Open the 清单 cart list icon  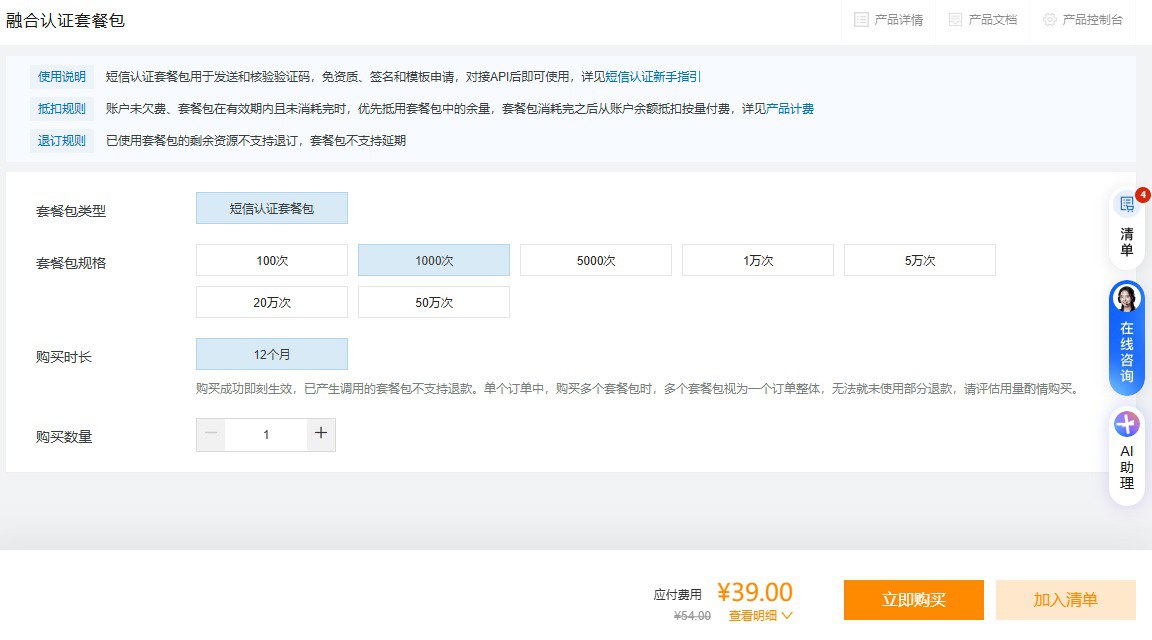[1127, 205]
